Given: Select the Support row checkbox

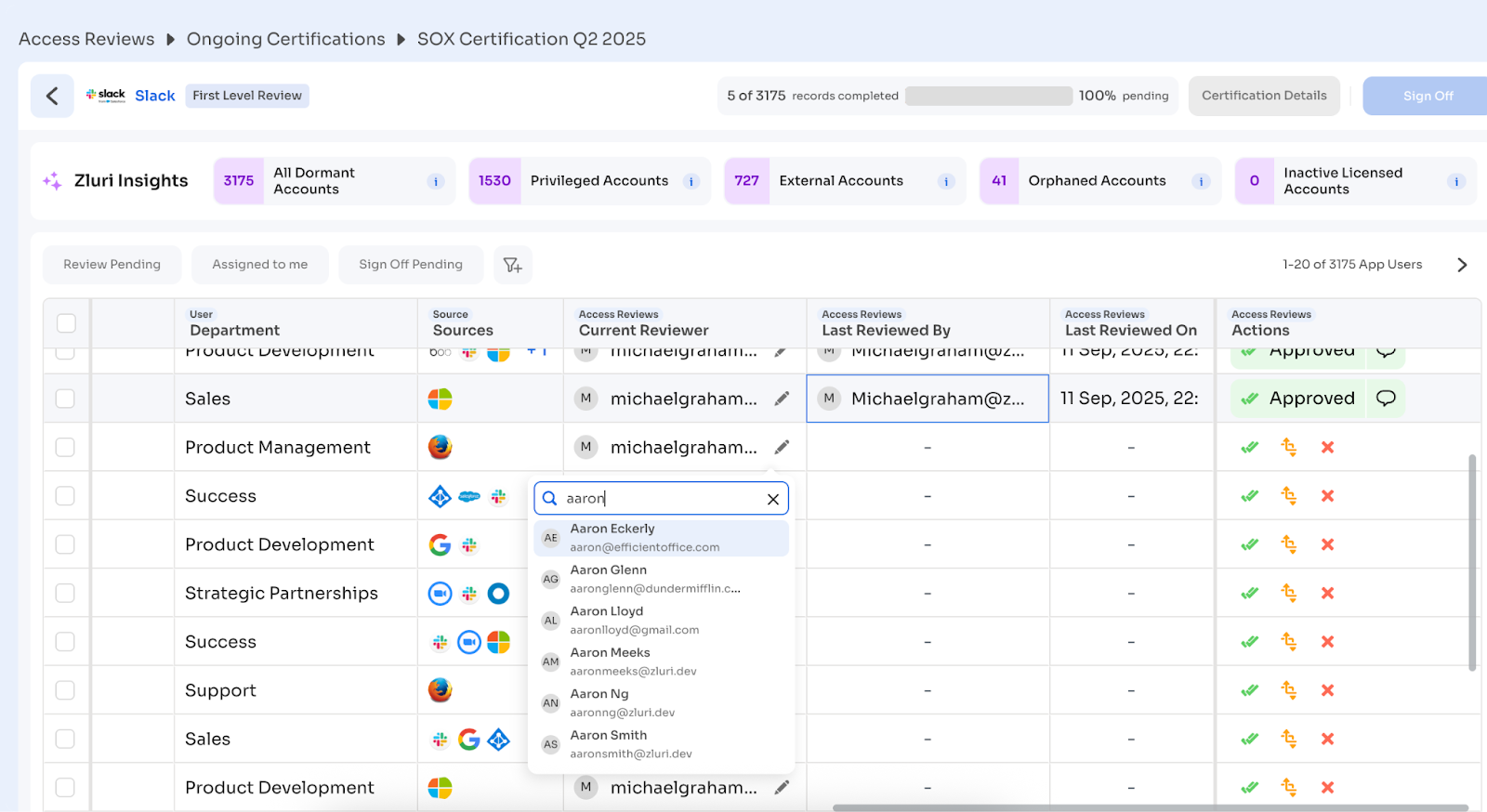Looking at the screenshot, I should click(65, 690).
